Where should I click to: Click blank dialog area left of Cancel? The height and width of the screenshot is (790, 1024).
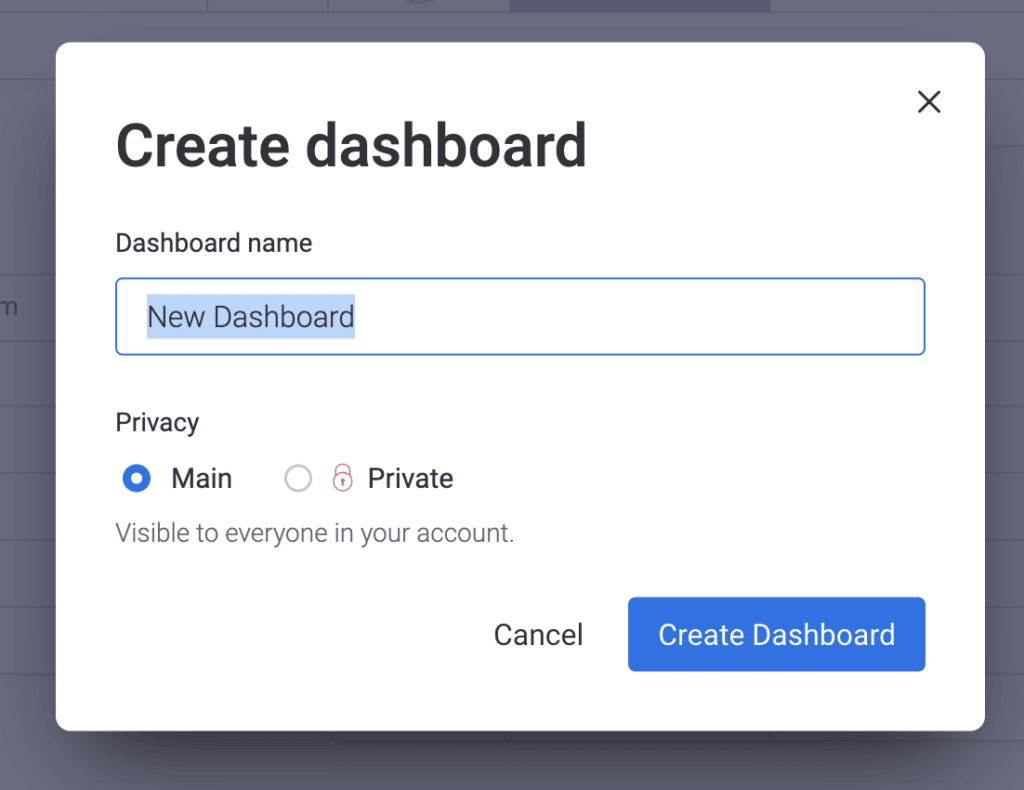[x=294, y=635]
